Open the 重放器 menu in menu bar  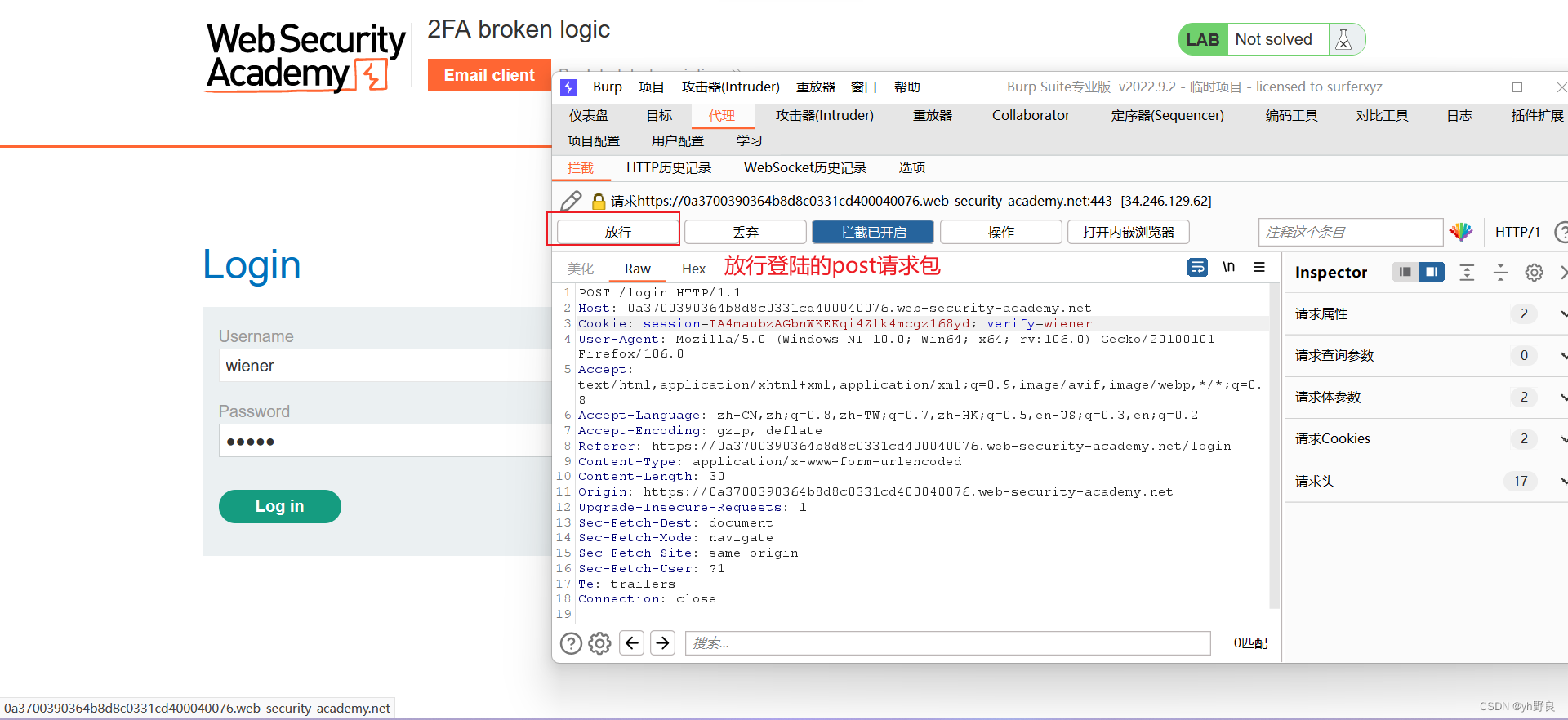816,87
